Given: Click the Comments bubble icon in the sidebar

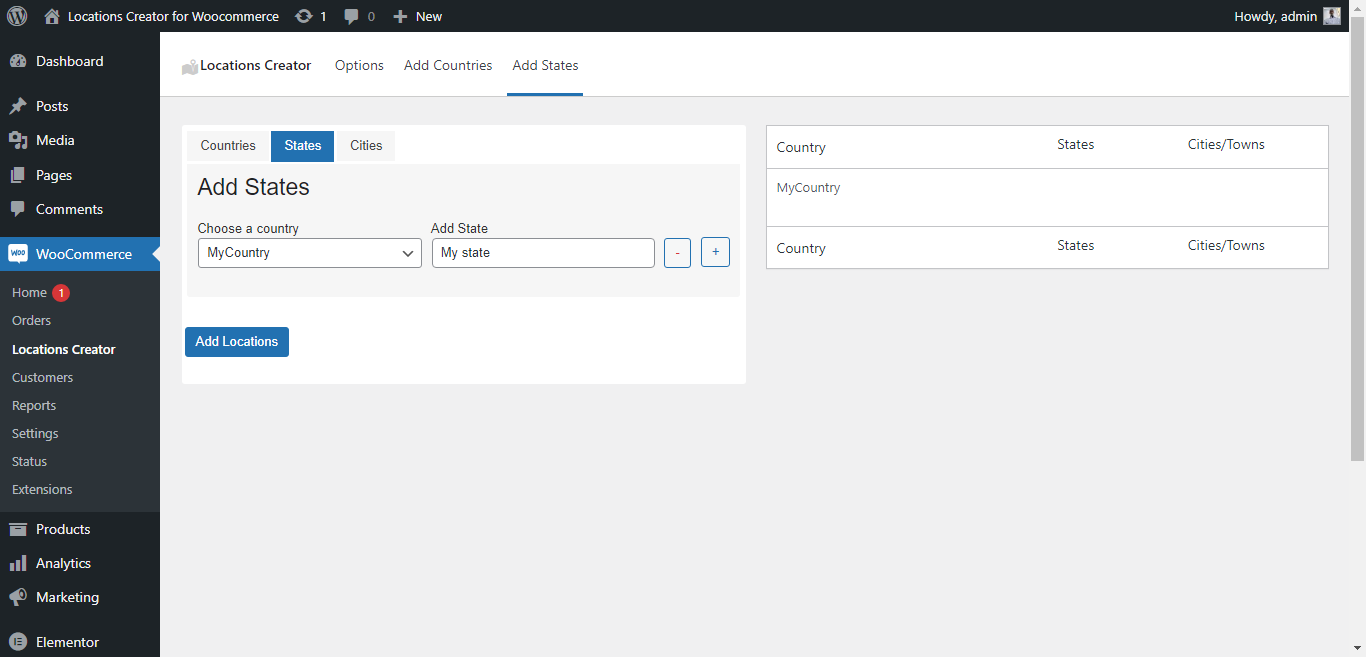Looking at the screenshot, I should click(18, 209).
